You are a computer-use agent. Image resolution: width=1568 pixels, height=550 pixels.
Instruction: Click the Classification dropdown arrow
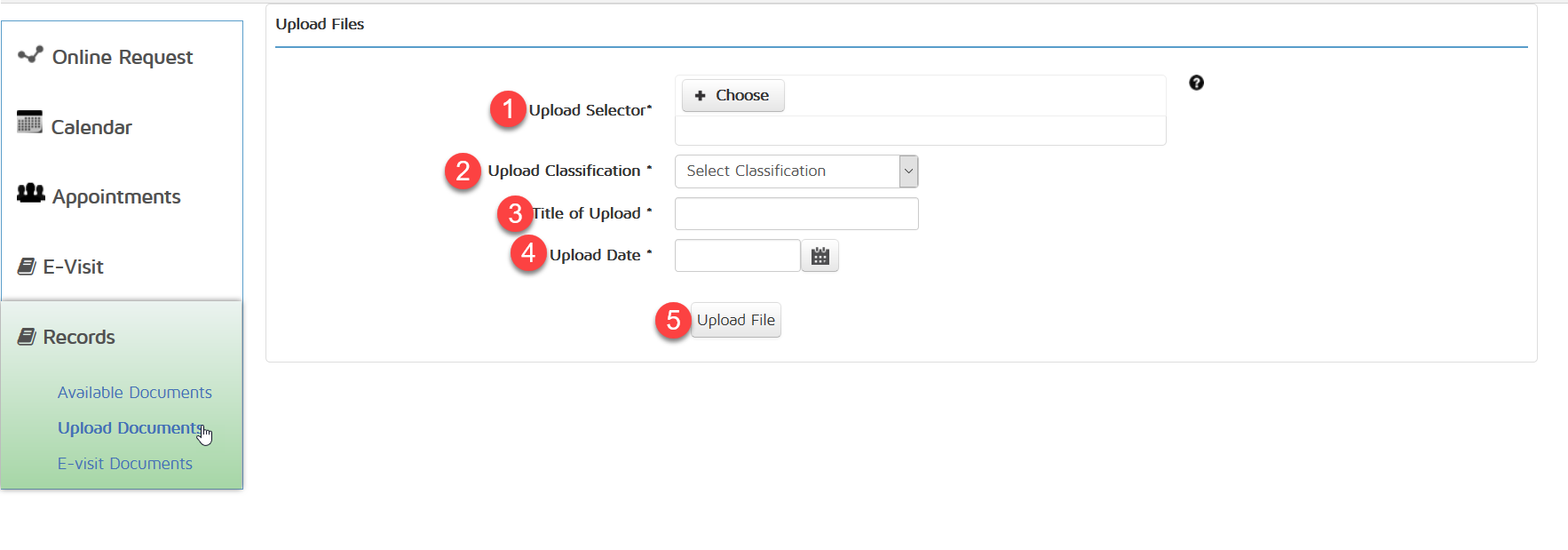(x=908, y=171)
